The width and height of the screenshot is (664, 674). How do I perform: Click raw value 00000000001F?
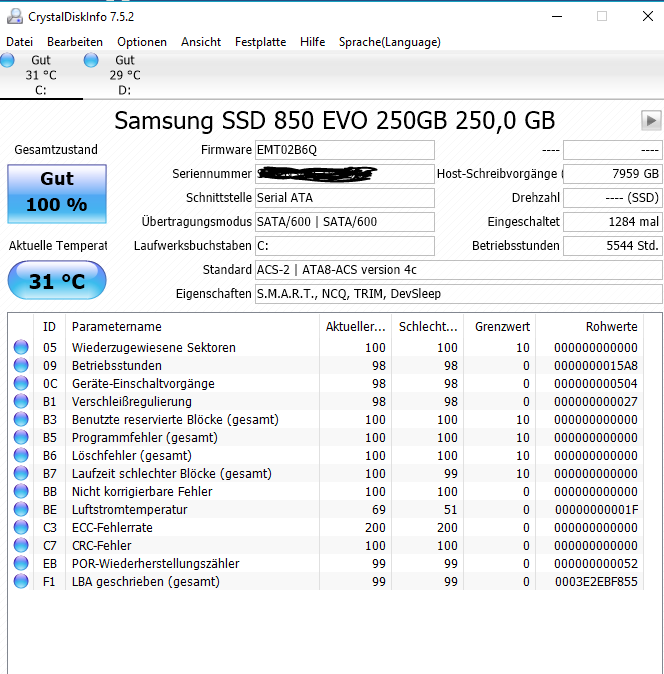point(597,509)
